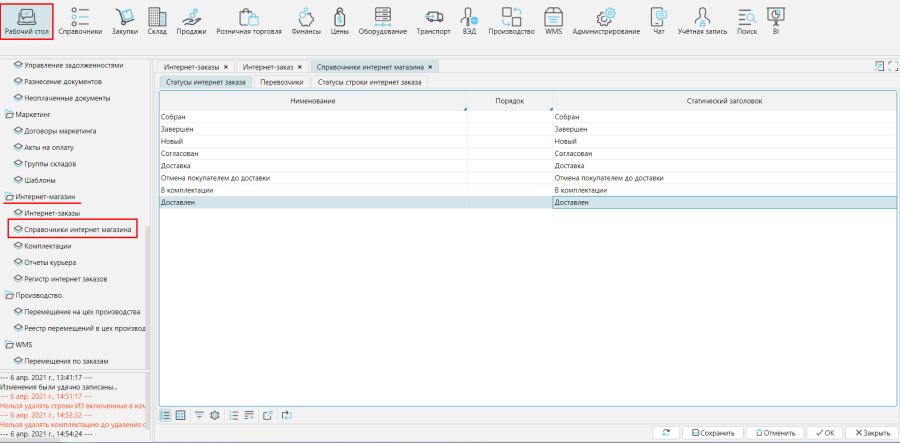This screenshot has height=443, width=900.
Task: Click the Сохранить button
Action: coord(713,433)
